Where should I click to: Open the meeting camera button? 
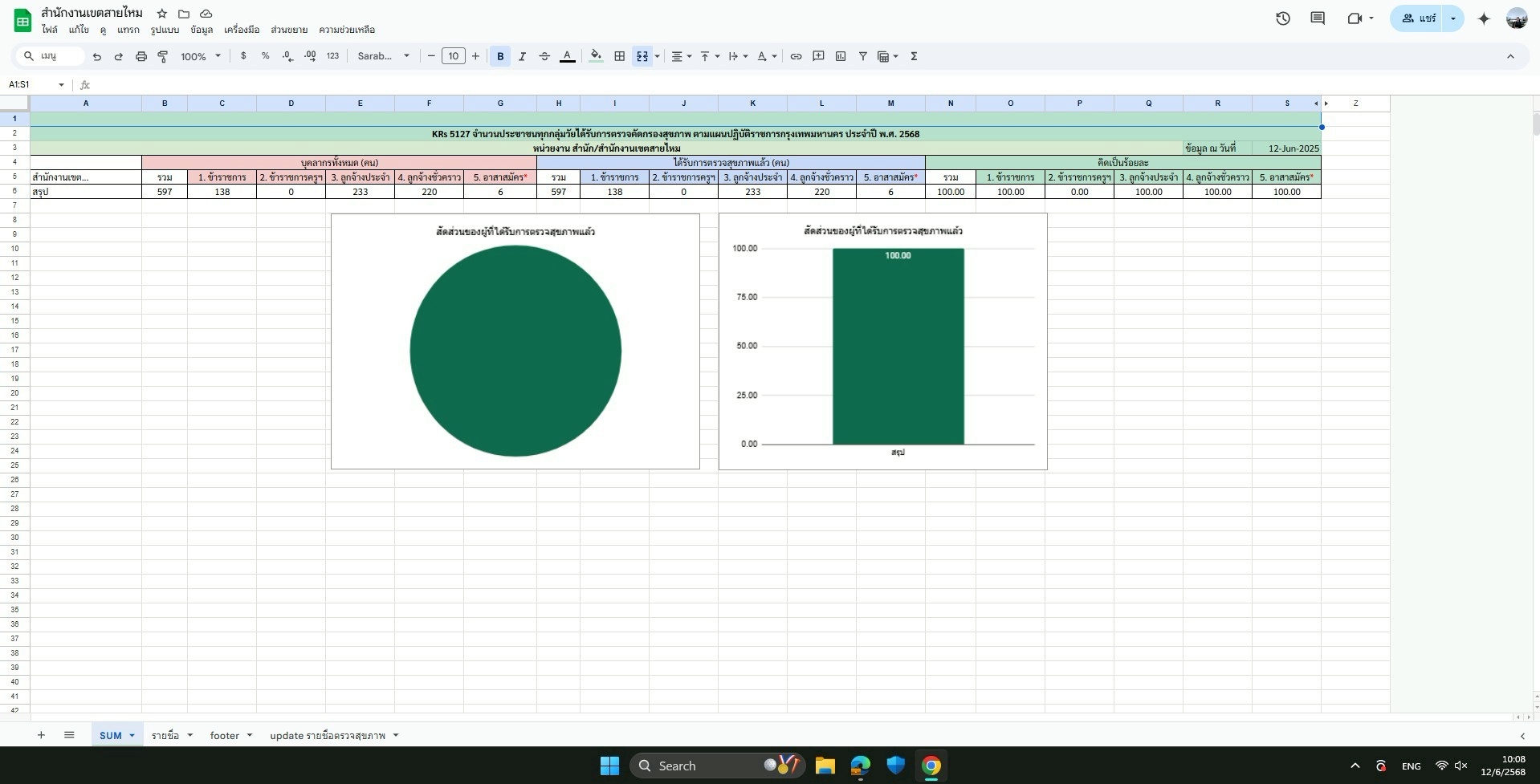(x=1360, y=18)
